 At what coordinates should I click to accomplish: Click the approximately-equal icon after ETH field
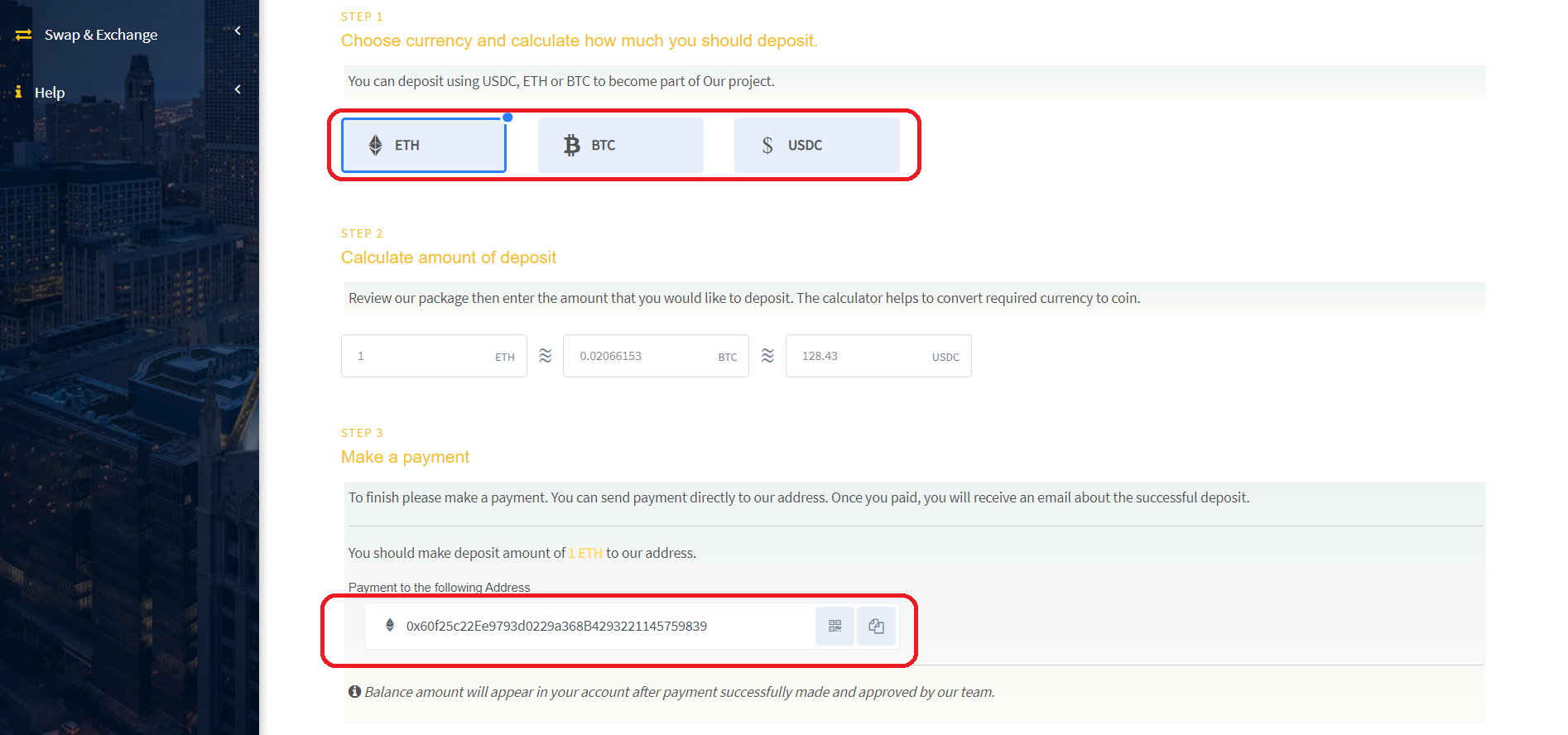coord(545,356)
